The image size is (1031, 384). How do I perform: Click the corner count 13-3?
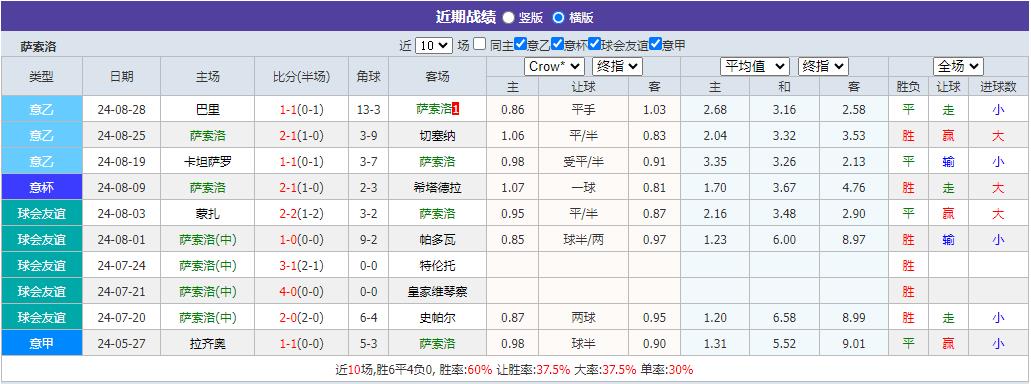[368, 110]
